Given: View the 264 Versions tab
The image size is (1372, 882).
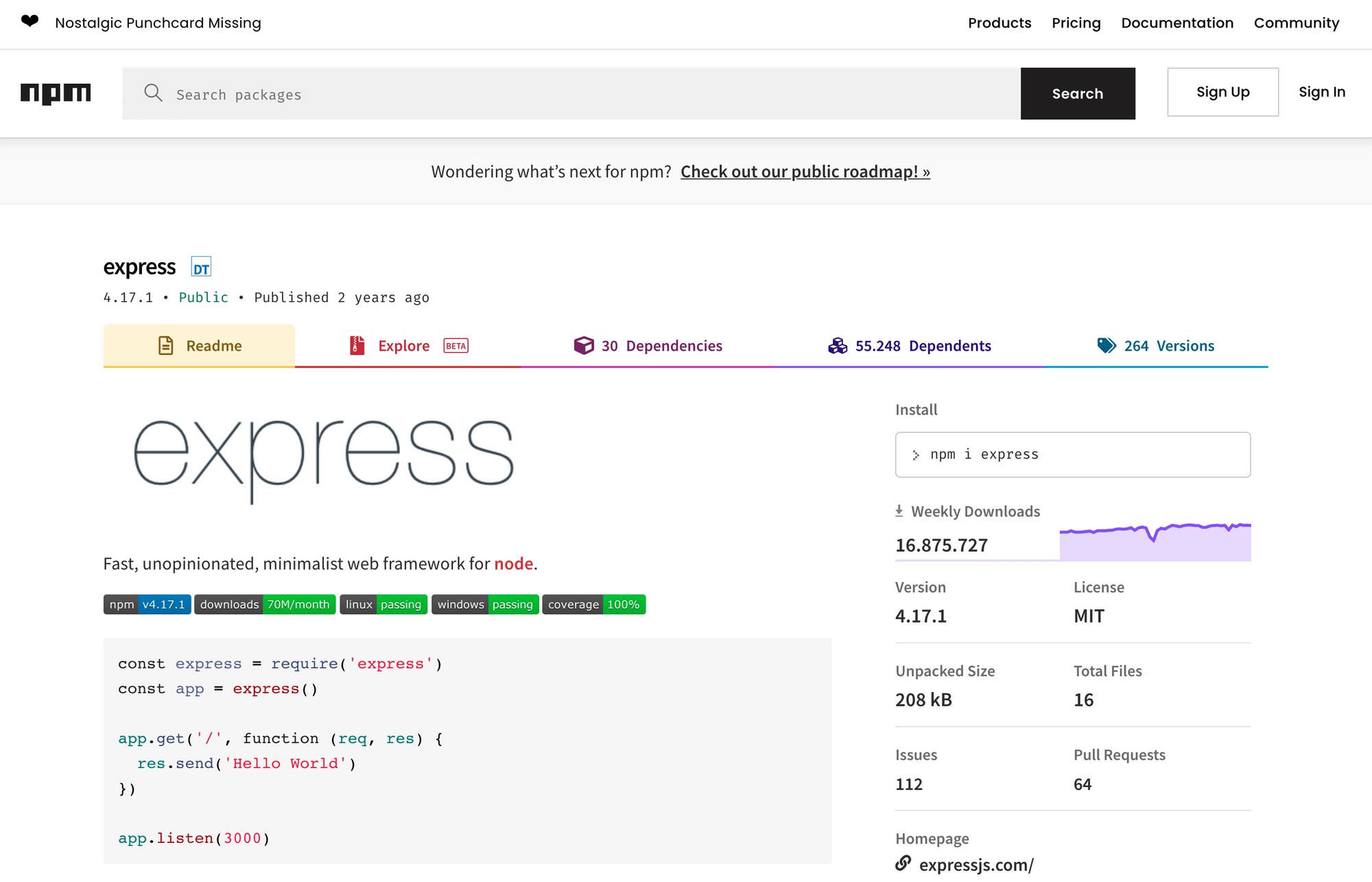Looking at the screenshot, I should (x=1156, y=346).
